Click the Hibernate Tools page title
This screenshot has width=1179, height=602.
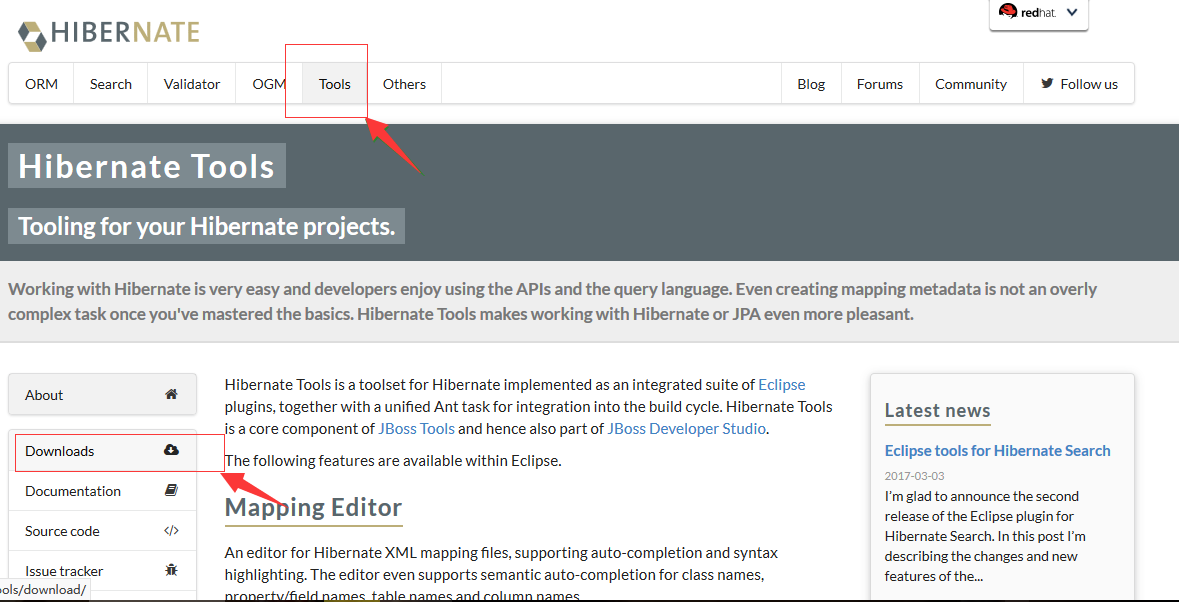pos(147,165)
